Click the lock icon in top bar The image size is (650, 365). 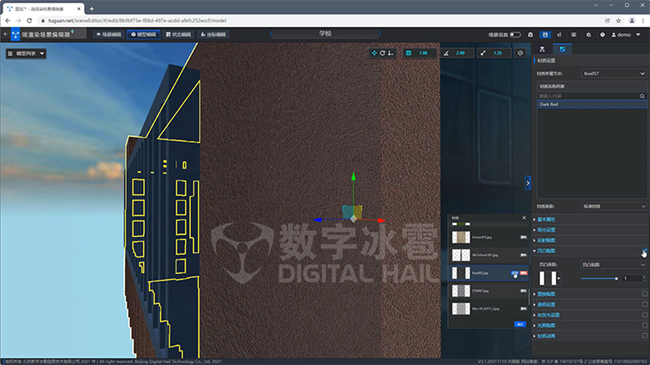point(530,35)
